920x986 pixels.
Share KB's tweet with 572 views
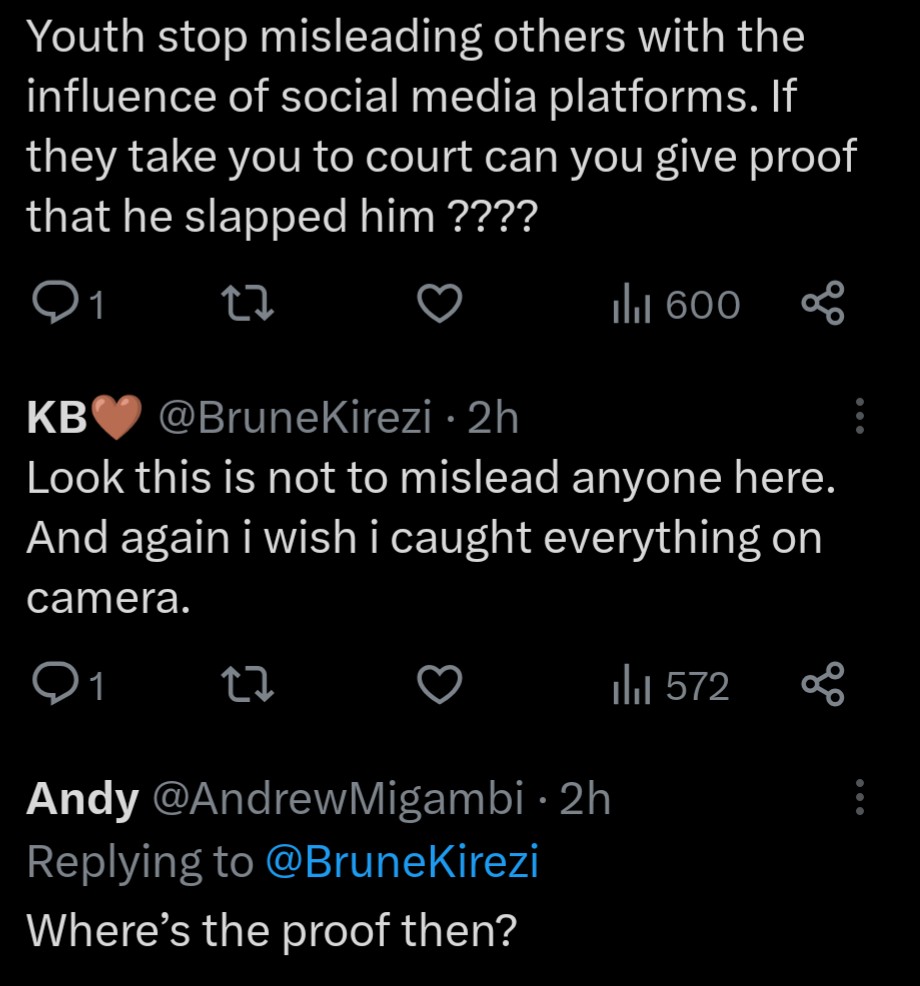click(824, 686)
